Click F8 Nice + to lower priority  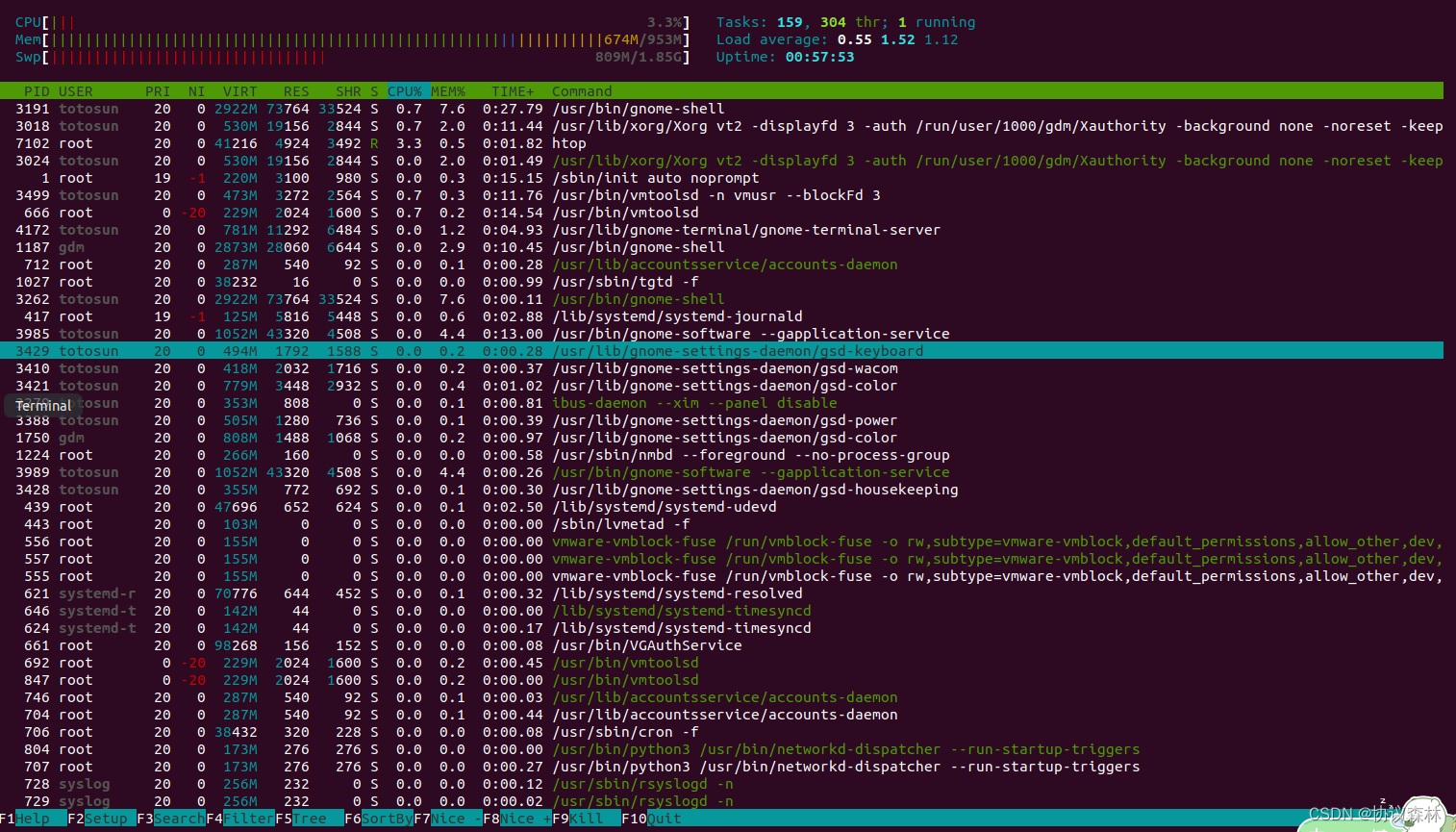pyautogui.click(x=517, y=819)
